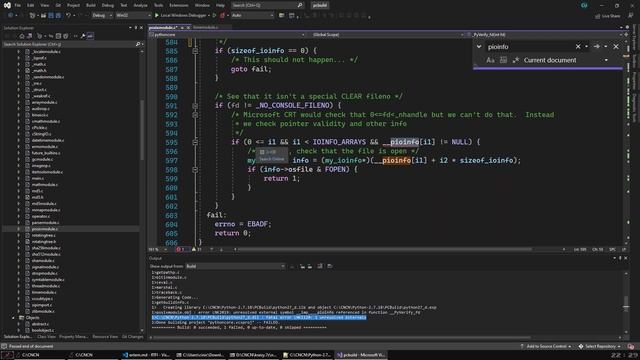640x360 pixels.
Task: Click the highlighted fatal error line in Output
Action: [259, 318]
